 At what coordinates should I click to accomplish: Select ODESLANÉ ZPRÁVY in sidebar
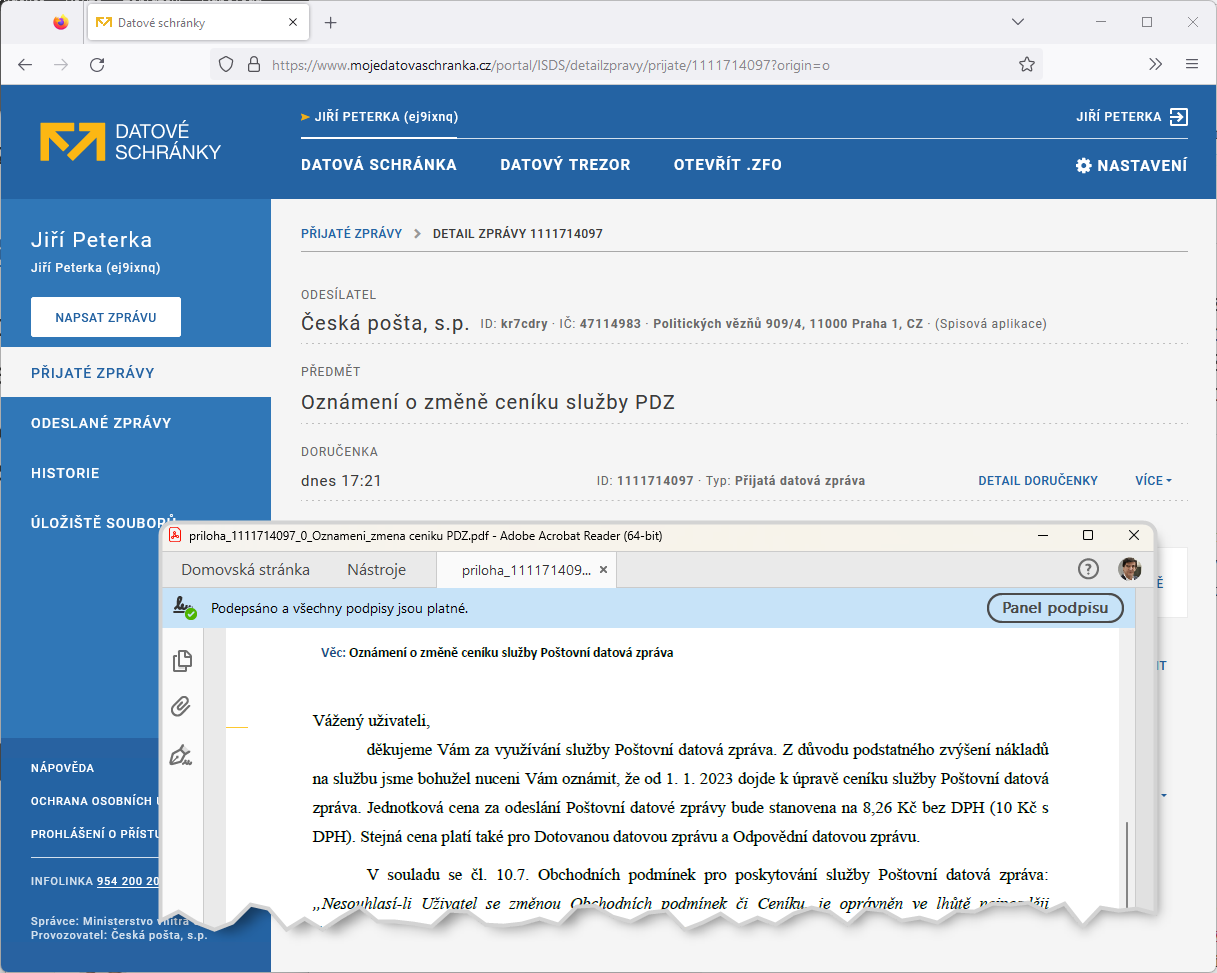[x=135, y=422]
